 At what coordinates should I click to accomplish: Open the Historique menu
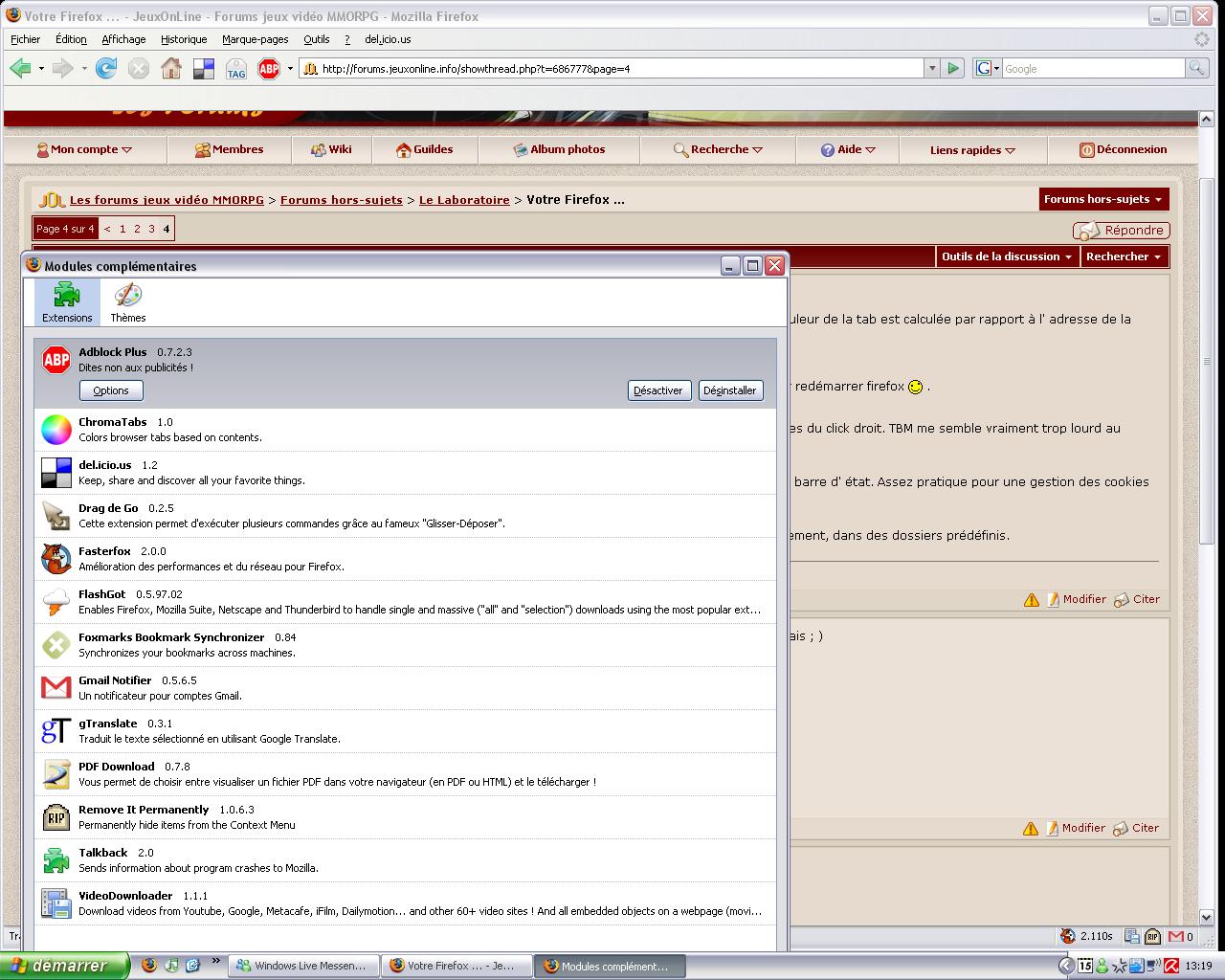(x=184, y=39)
